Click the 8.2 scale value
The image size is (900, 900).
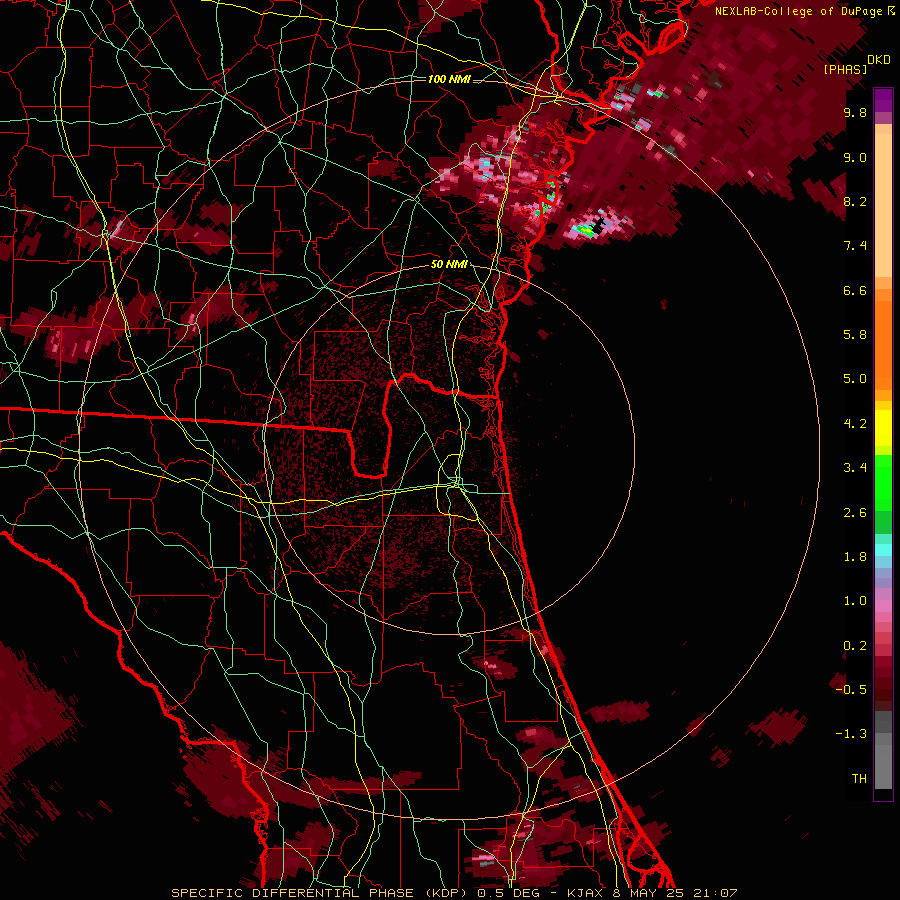tap(855, 202)
